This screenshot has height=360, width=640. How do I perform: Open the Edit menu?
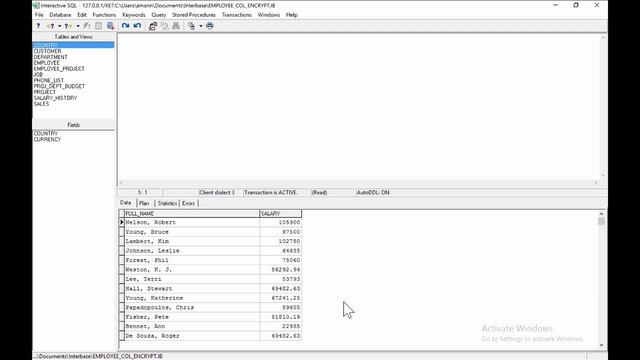point(82,15)
